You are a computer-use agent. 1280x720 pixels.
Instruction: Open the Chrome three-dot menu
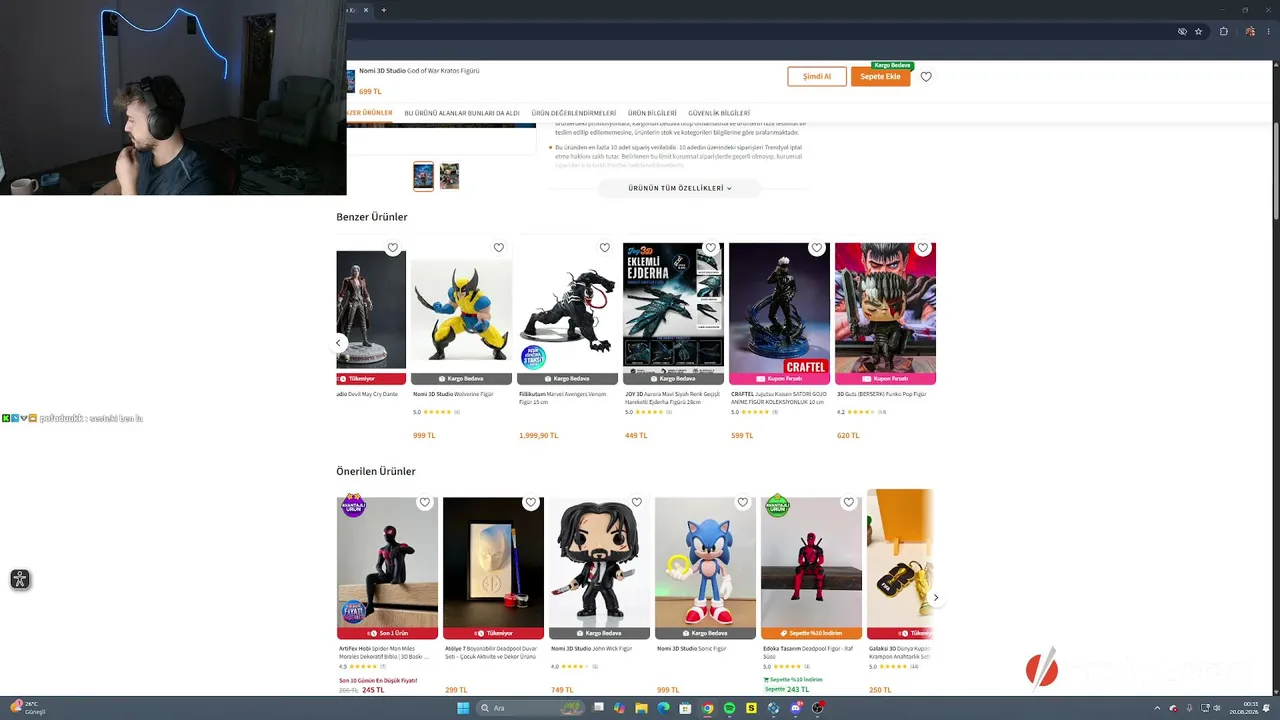tap(1270, 31)
